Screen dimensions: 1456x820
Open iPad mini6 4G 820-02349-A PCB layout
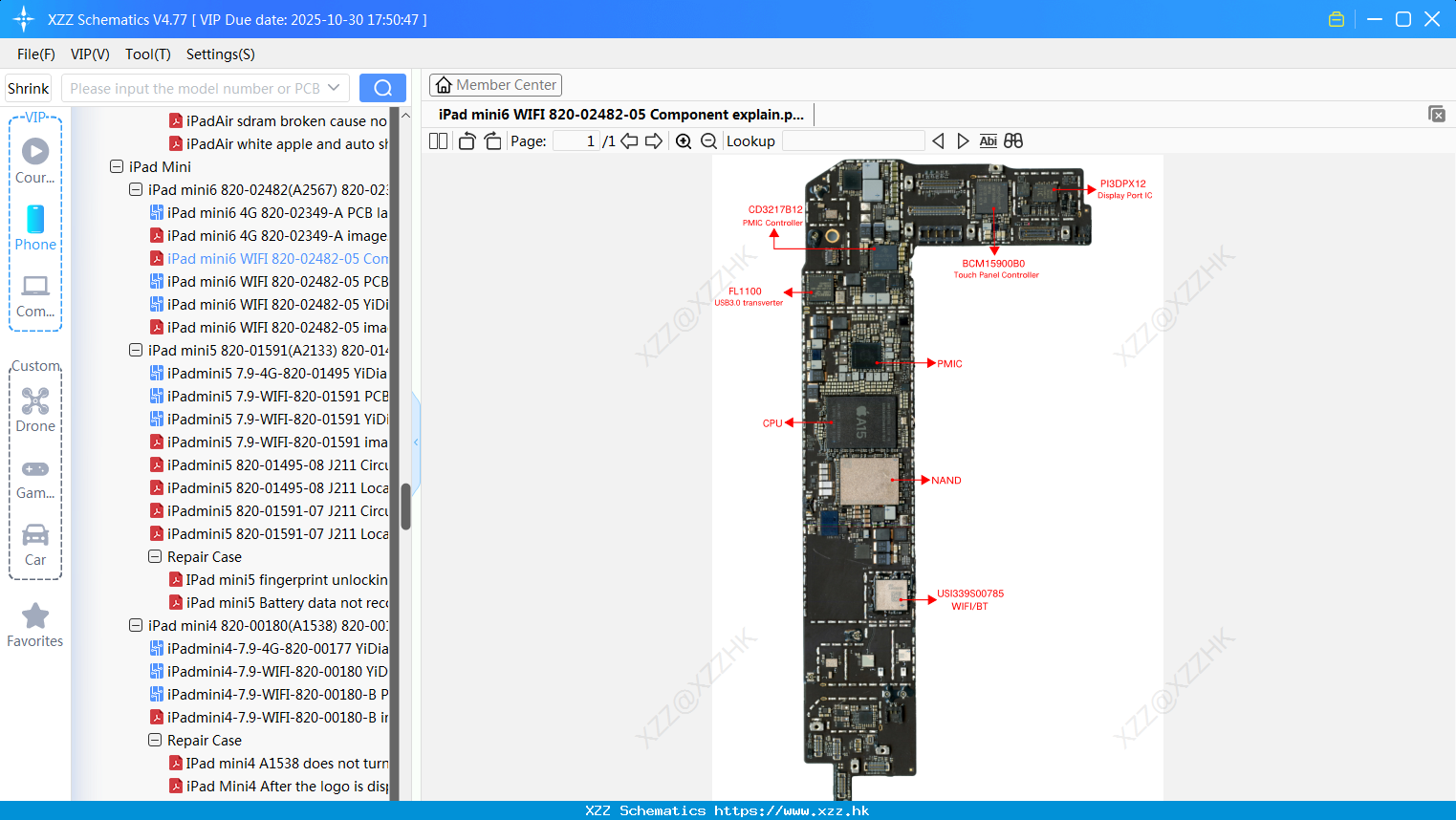coord(269,212)
